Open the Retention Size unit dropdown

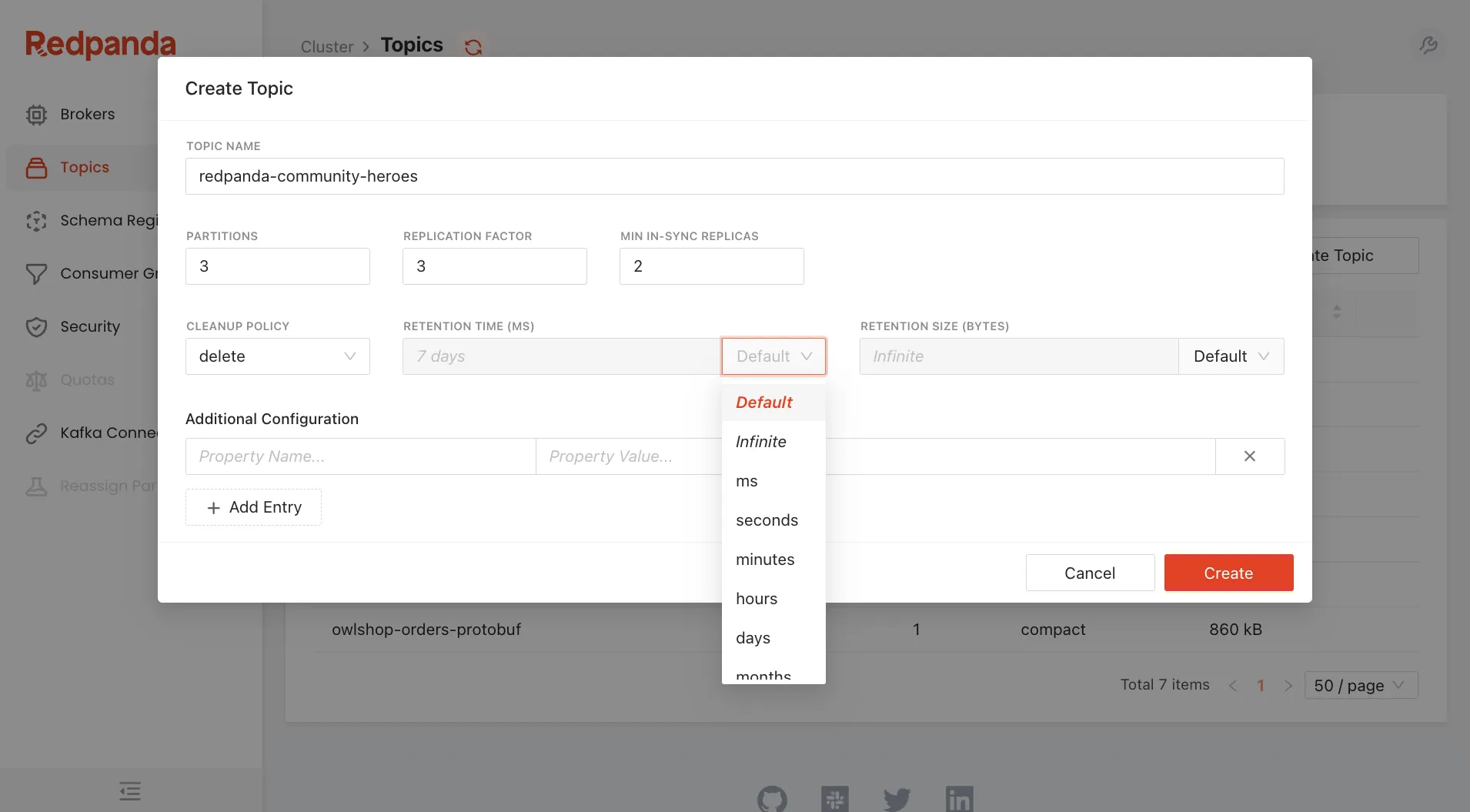coord(1231,356)
